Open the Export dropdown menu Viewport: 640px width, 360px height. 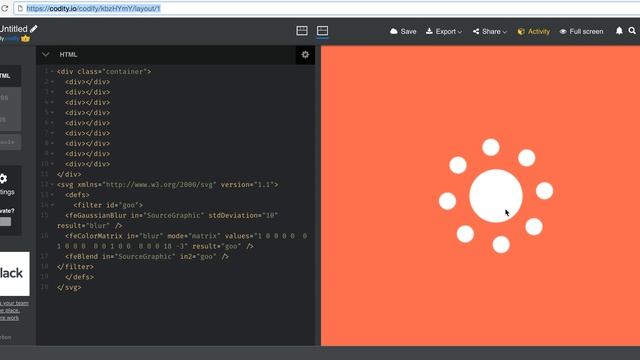click(x=444, y=31)
